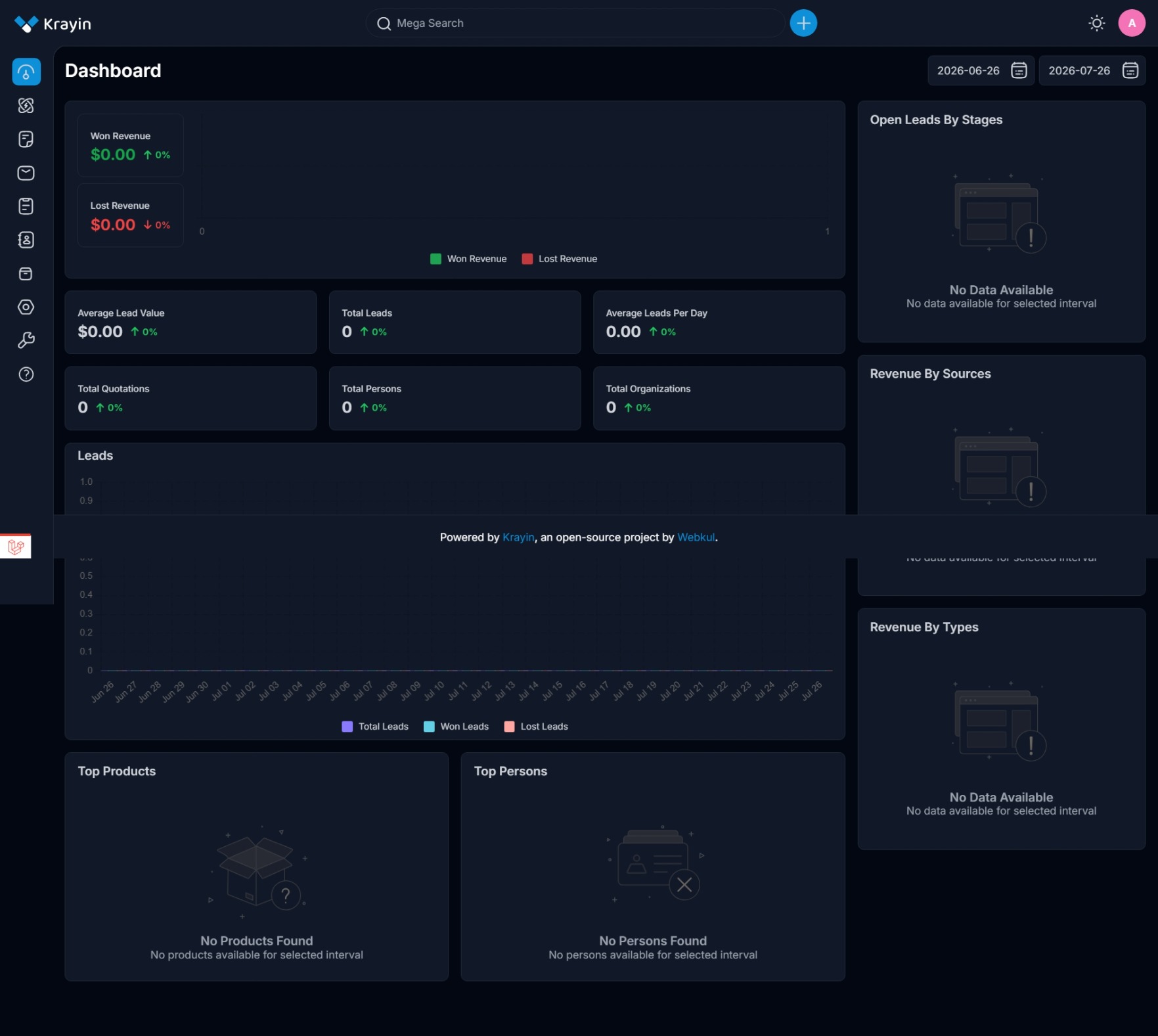1158x1036 pixels.
Task: Open the Help question mark icon
Action: click(x=26, y=374)
